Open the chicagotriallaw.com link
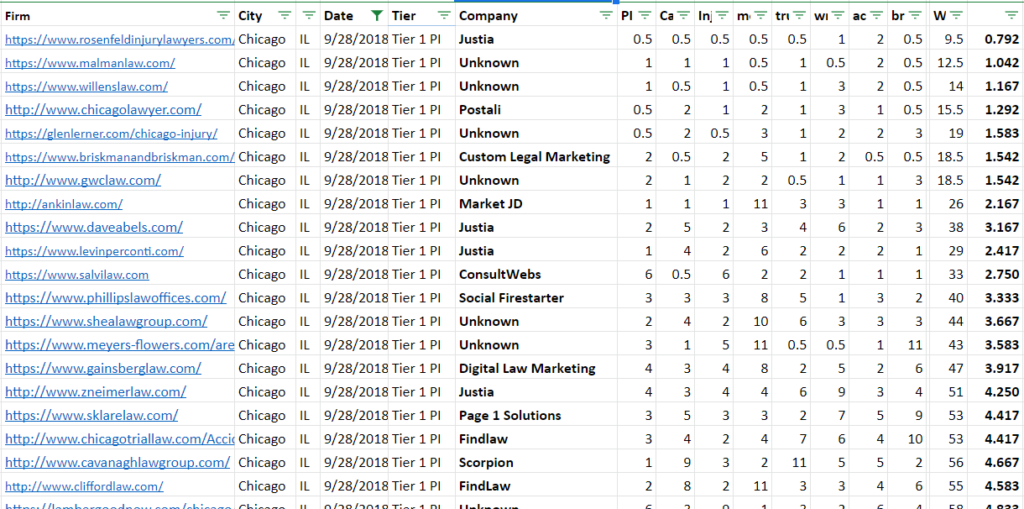 (120, 439)
